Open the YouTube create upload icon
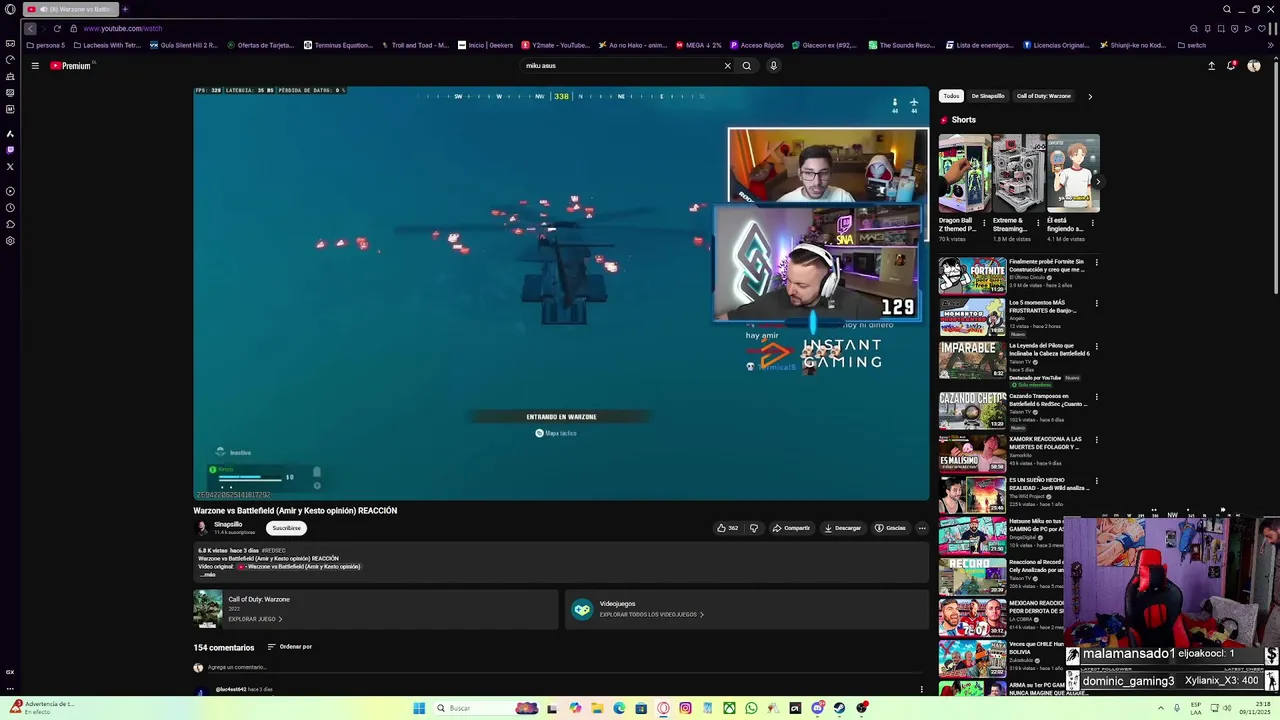 coord(1211,66)
